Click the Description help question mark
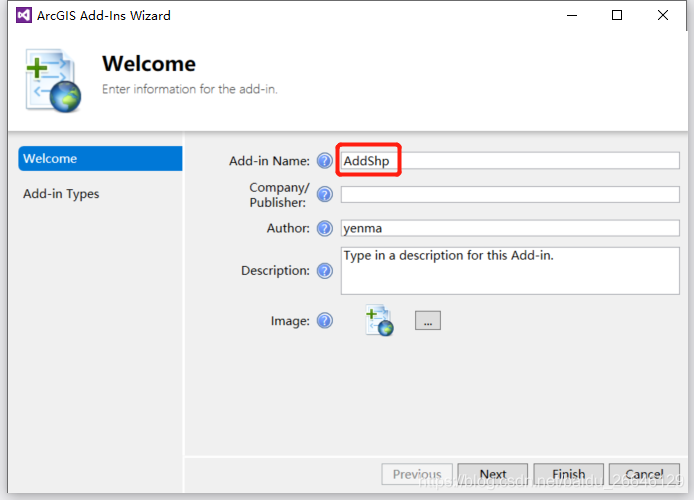 click(325, 271)
